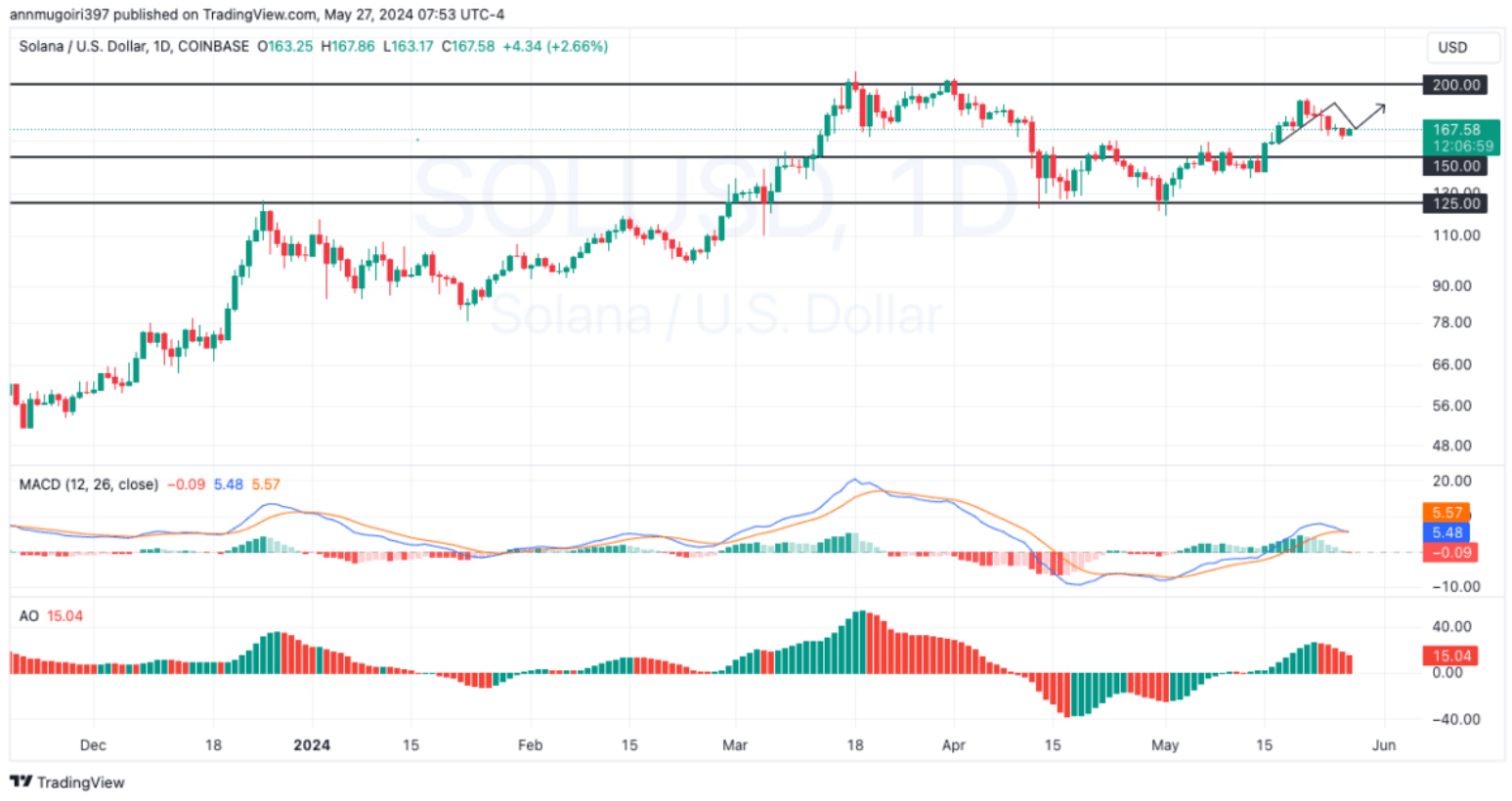The height and width of the screenshot is (801, 1512).
Task: Click the May label on time axis
Action: pos(1165,744)
